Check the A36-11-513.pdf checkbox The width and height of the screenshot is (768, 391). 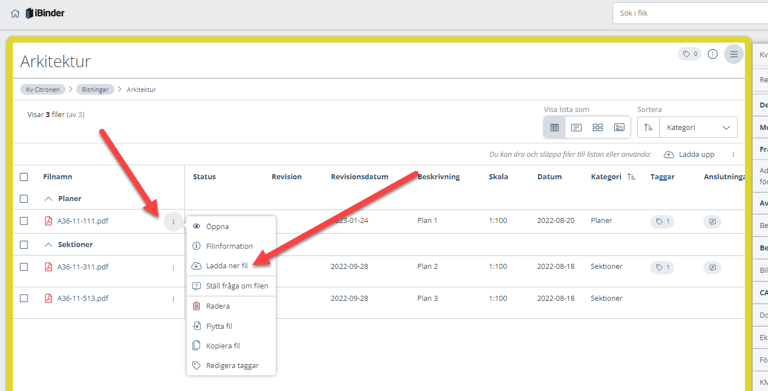(24, 298)
